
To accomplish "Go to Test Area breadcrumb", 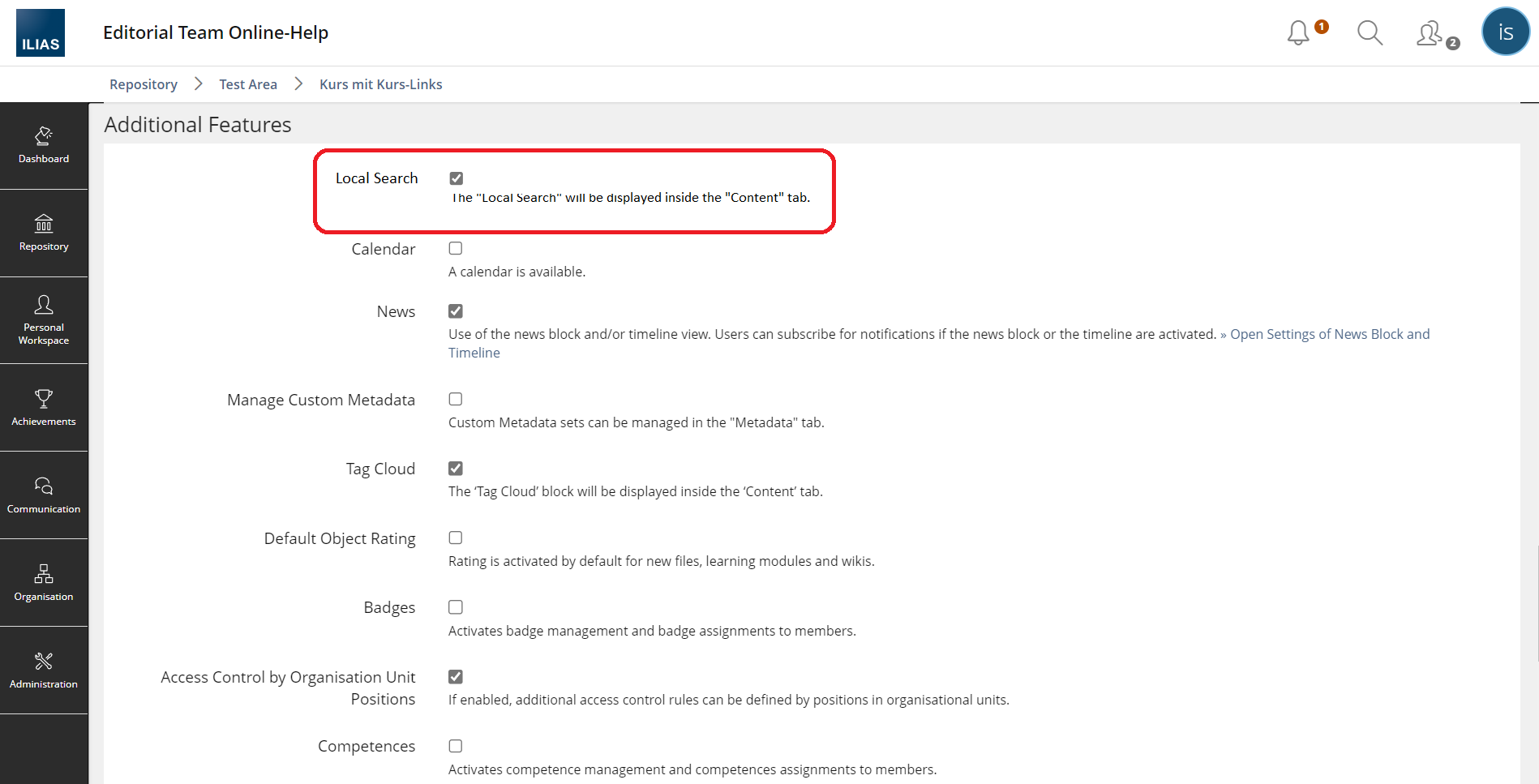I will coord(248,84).
